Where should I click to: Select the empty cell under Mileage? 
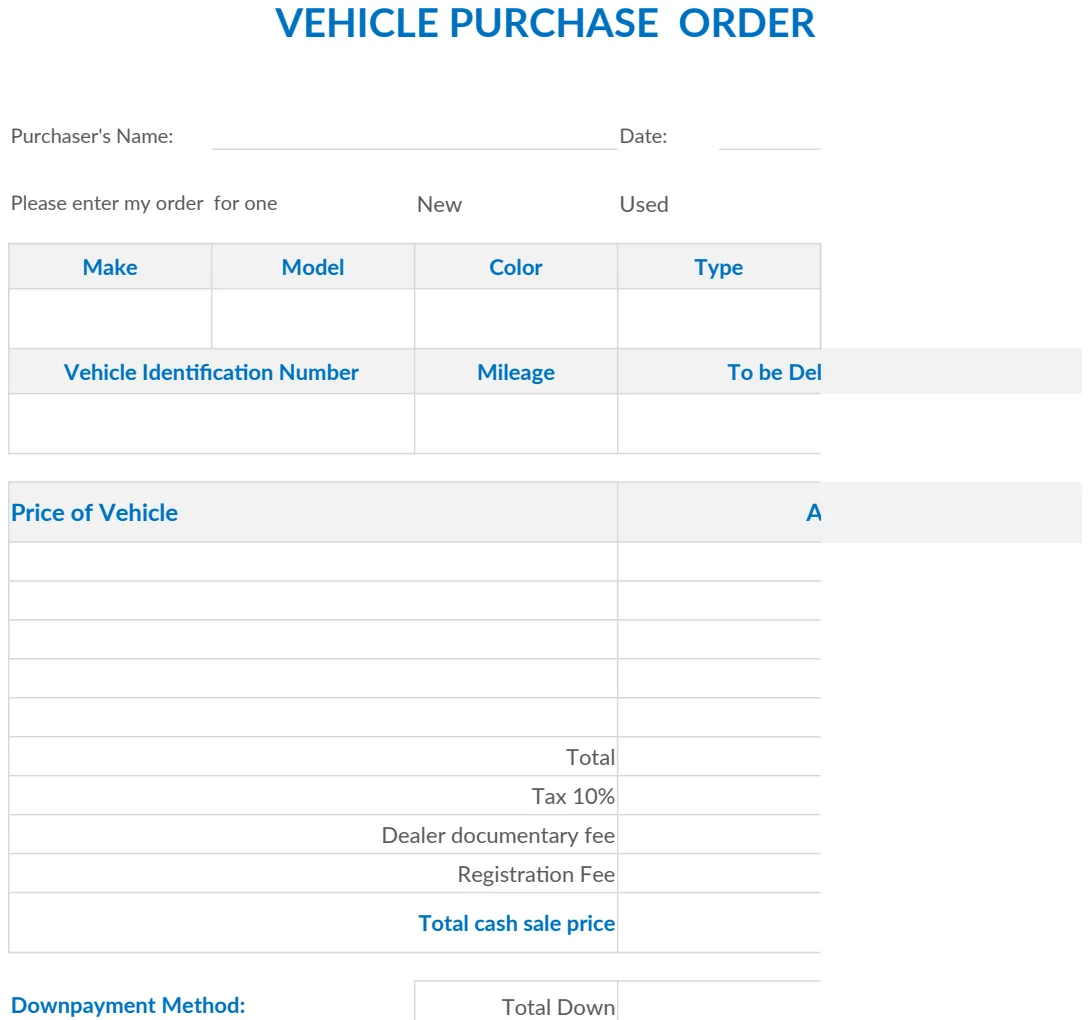click(x=516, y=424)
